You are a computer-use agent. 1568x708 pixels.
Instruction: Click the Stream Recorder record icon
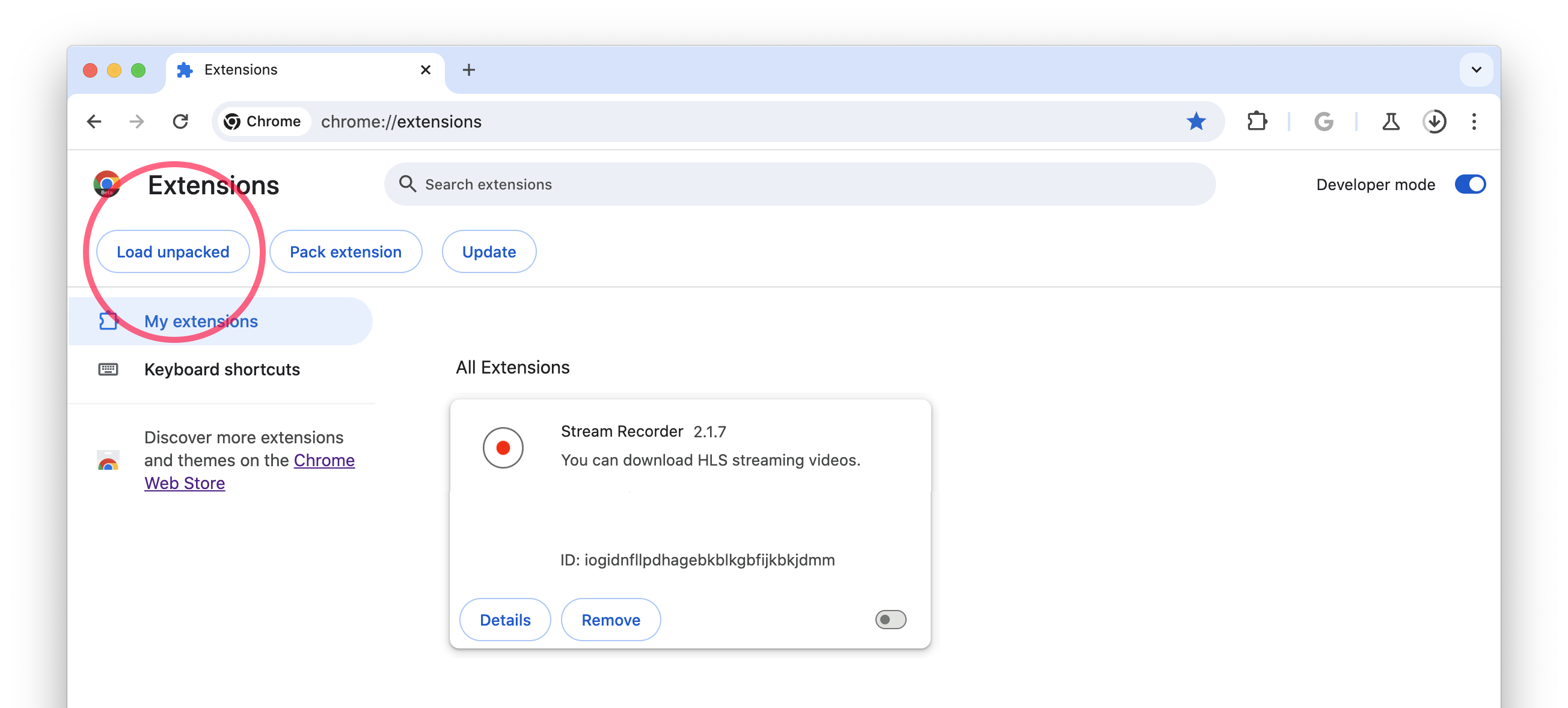[503, 448]
